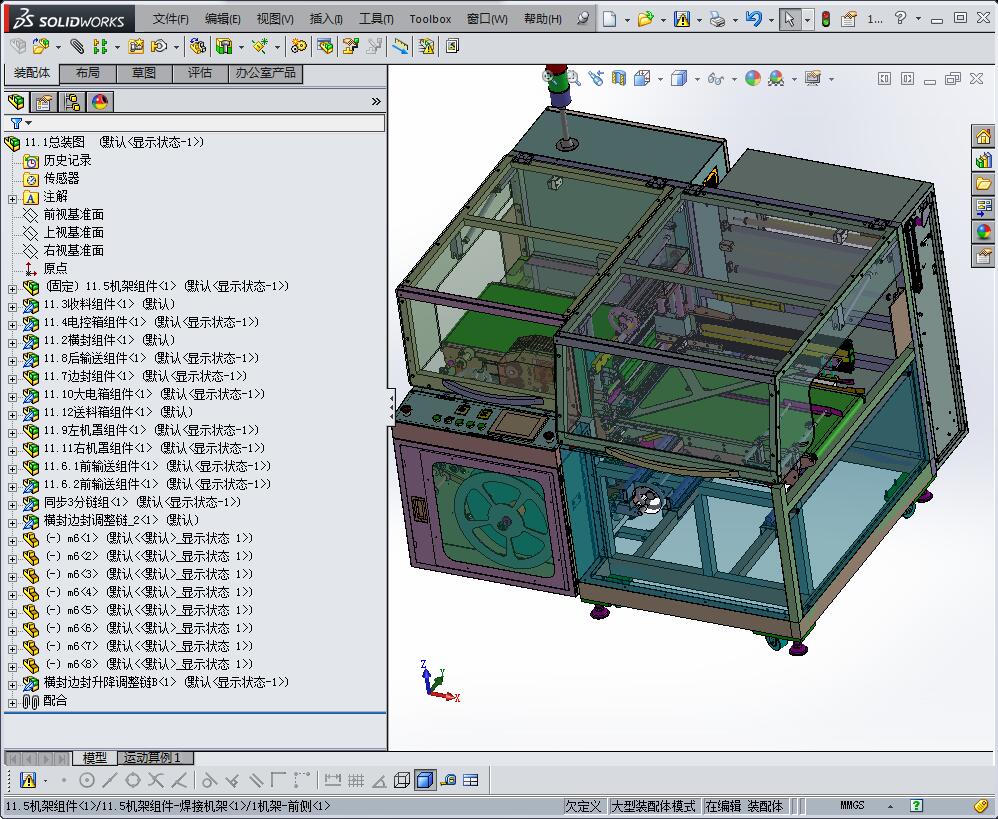The image size is (998, 819).
Task: Click the Help question mark icon
Action: [x=900, y=18]
